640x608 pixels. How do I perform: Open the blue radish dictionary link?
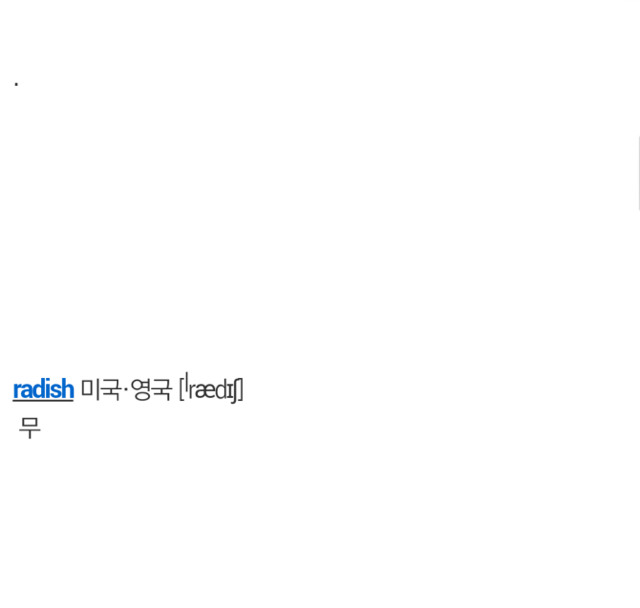43,389
